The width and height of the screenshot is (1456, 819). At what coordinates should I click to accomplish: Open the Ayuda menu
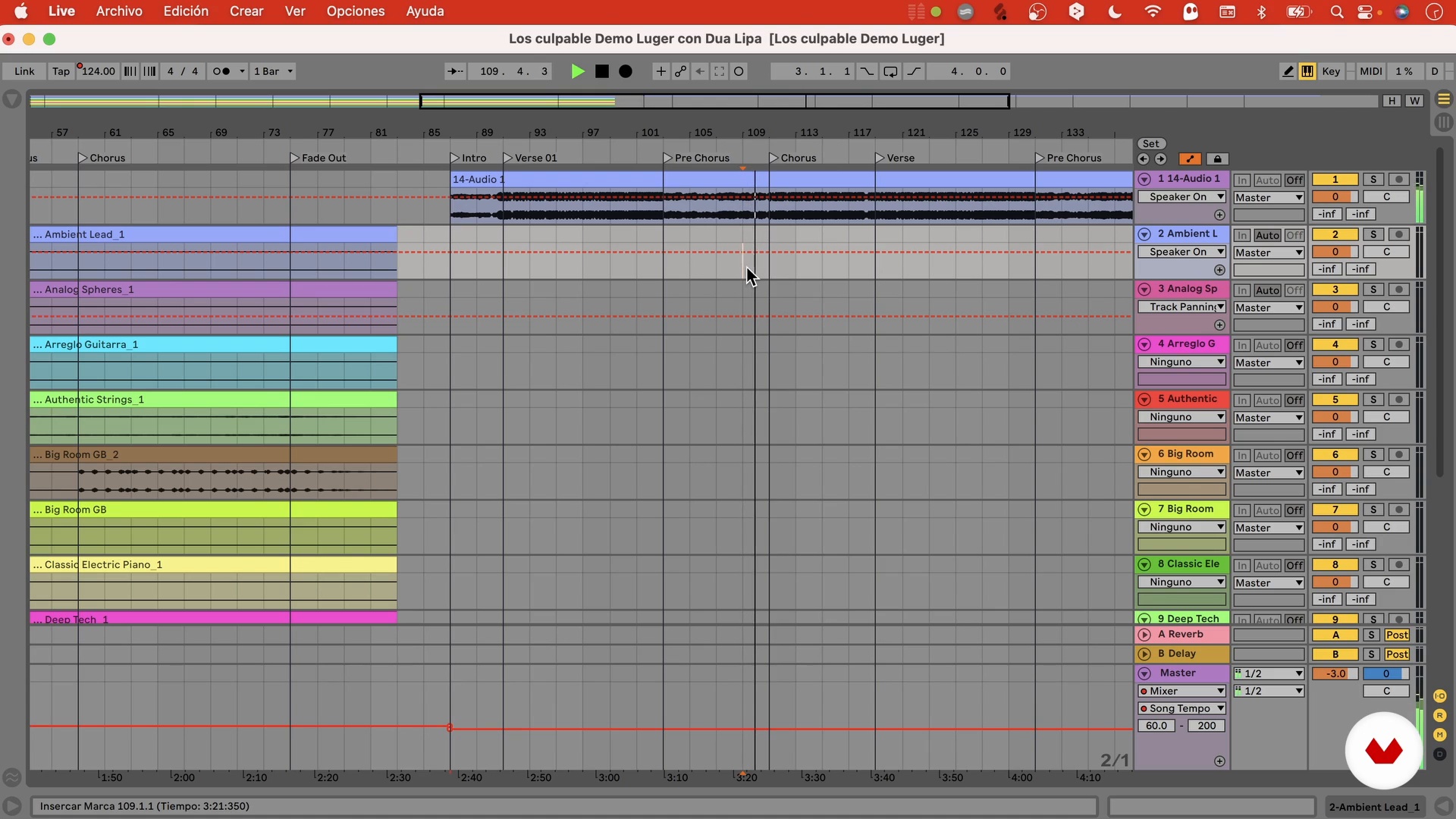(425, 11)
